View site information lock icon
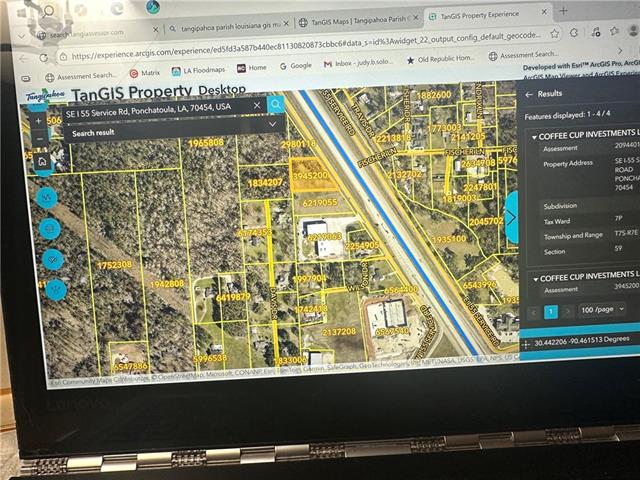 pyautogui.click(x=63, y=57)
